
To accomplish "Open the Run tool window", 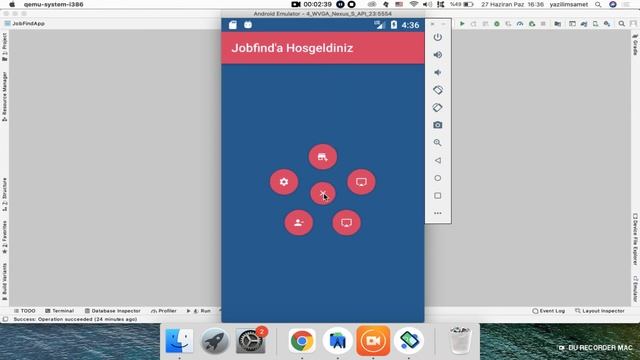I will coord(199,311).
